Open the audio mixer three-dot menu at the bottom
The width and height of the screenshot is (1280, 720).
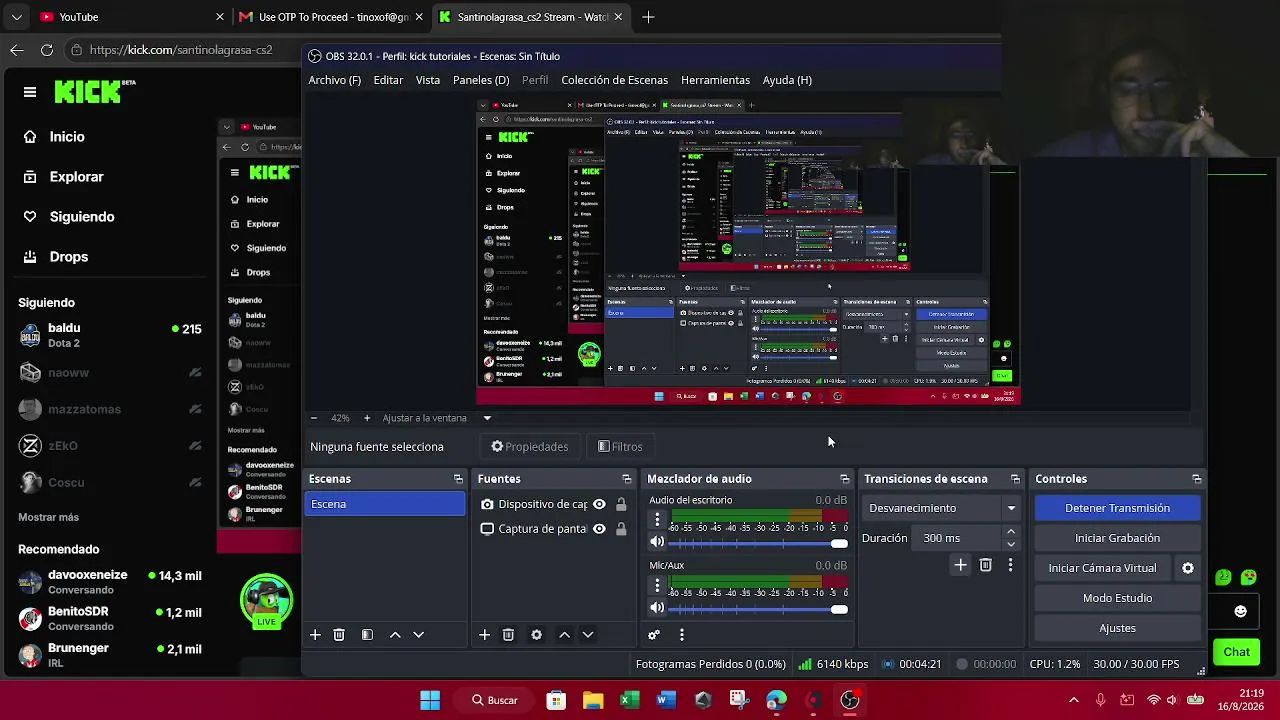click(682, 635)
